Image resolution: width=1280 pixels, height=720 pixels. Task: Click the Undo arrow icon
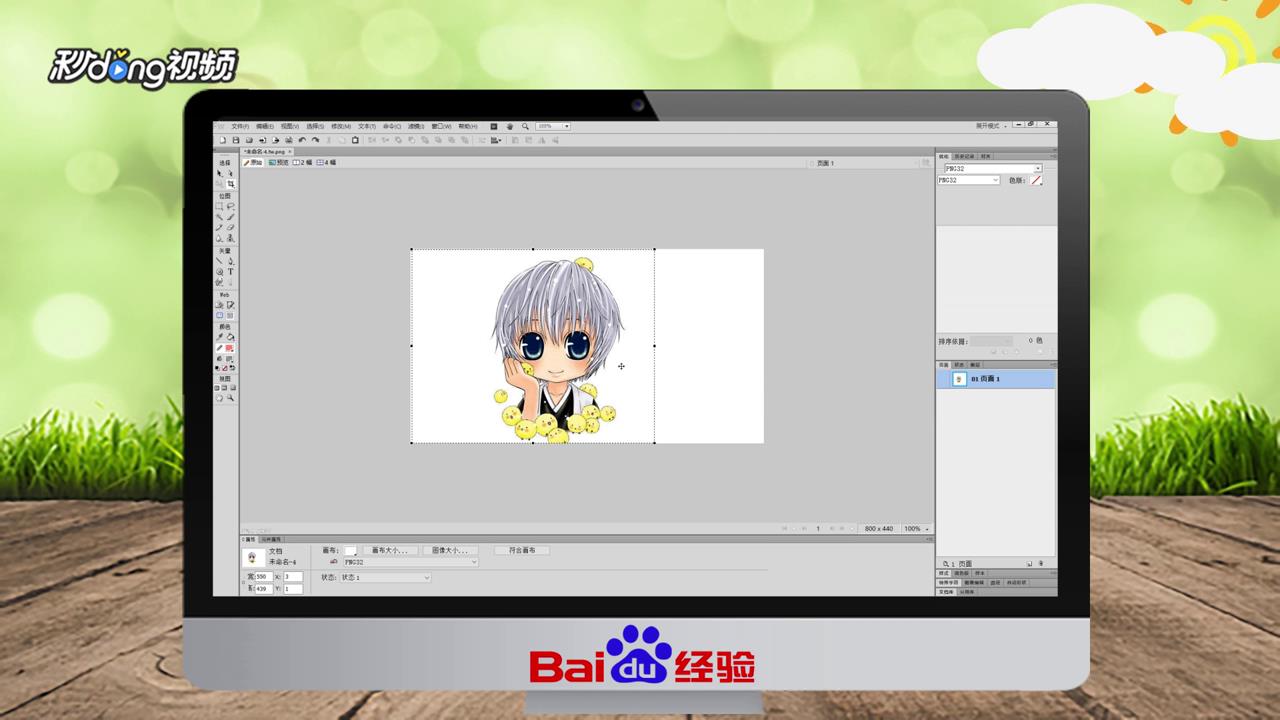tap(302, 140)
